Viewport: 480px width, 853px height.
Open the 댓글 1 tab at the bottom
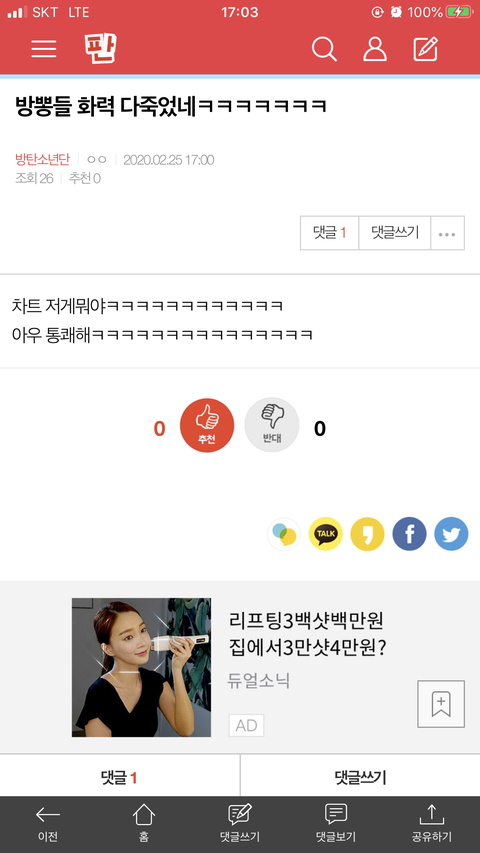coord(120,777)
